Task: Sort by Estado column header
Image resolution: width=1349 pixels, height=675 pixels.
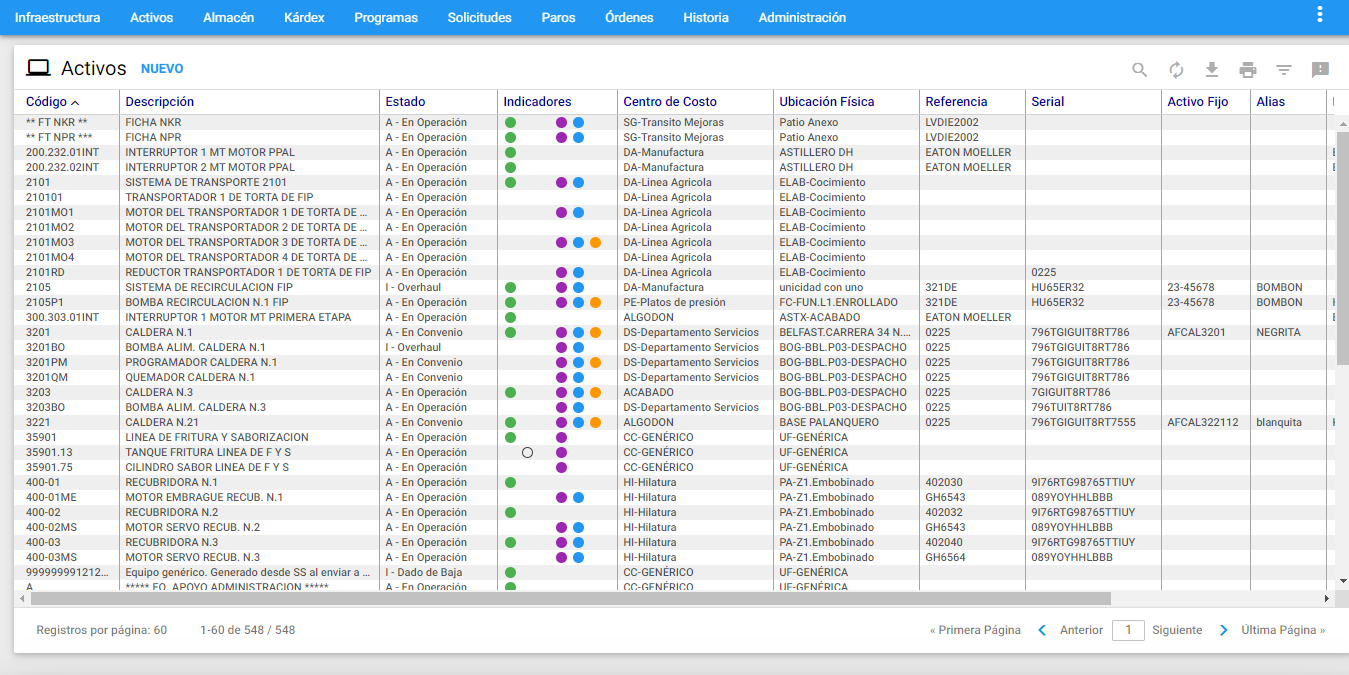Action: pyautogui.click(x=405, y=101)
